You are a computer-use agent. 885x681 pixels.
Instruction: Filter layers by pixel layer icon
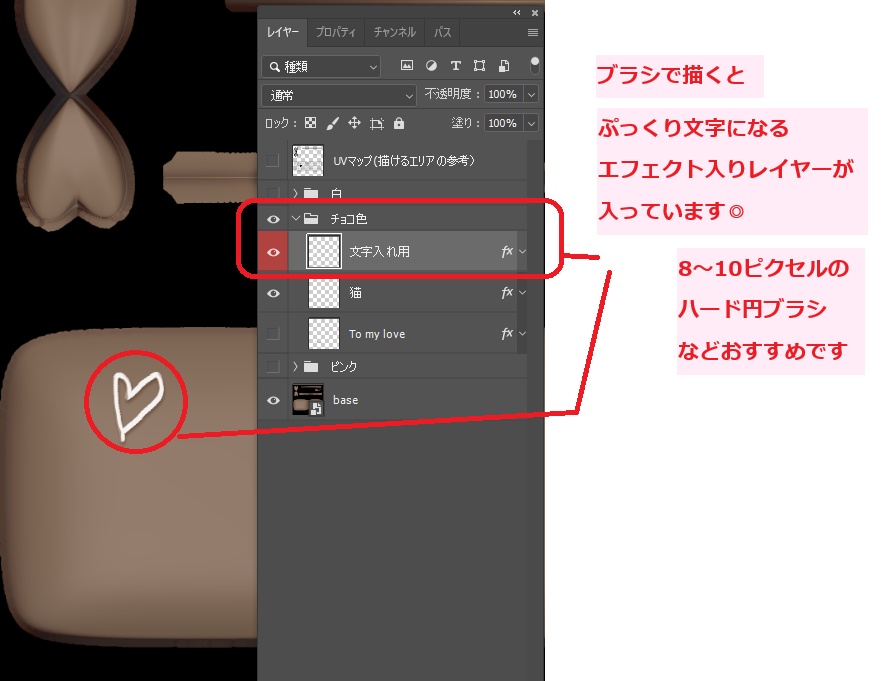click(x=406, y=65)
